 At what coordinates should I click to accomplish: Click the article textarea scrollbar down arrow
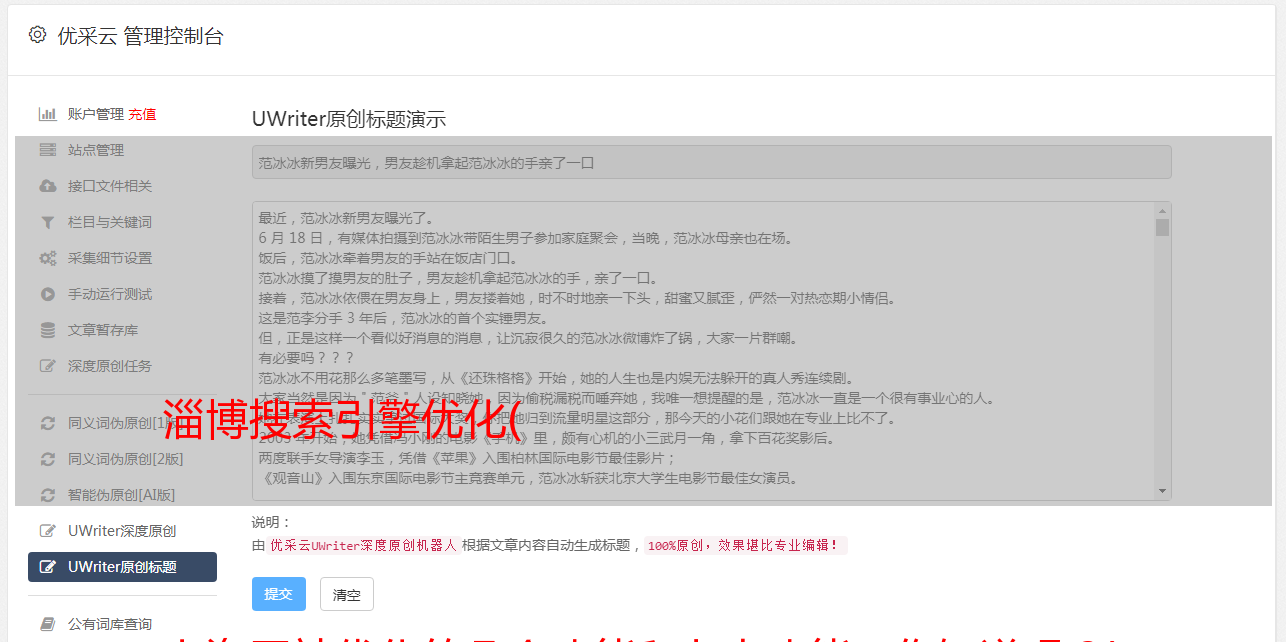[1162, 491]
